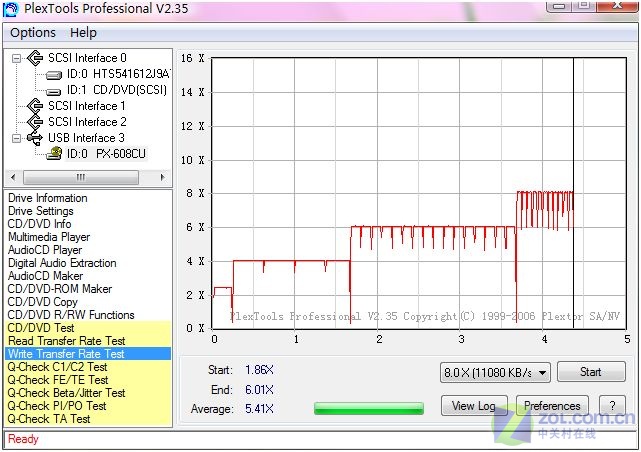Image resolution: width=641 pixels, height=452 pixels.
Task: Click the question mark help button
Action: (x=612, y=406)
